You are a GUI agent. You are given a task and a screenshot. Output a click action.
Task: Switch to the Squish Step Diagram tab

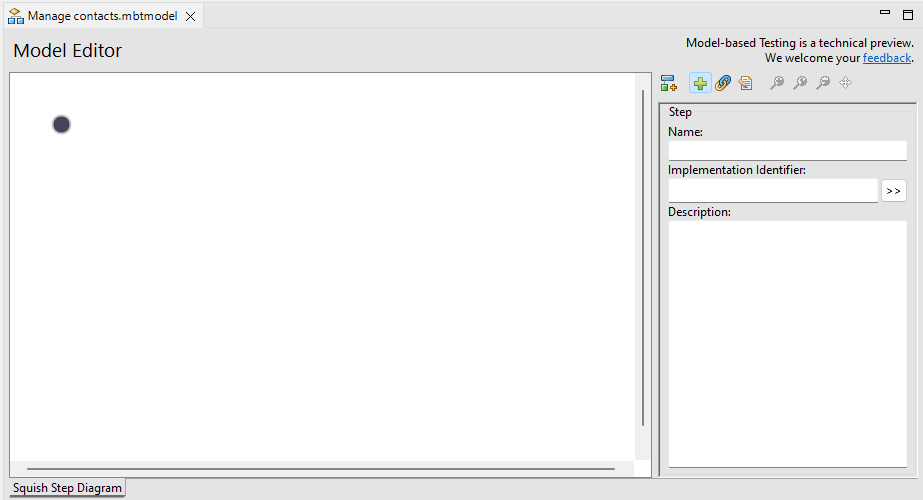click(x=67, y=488)
